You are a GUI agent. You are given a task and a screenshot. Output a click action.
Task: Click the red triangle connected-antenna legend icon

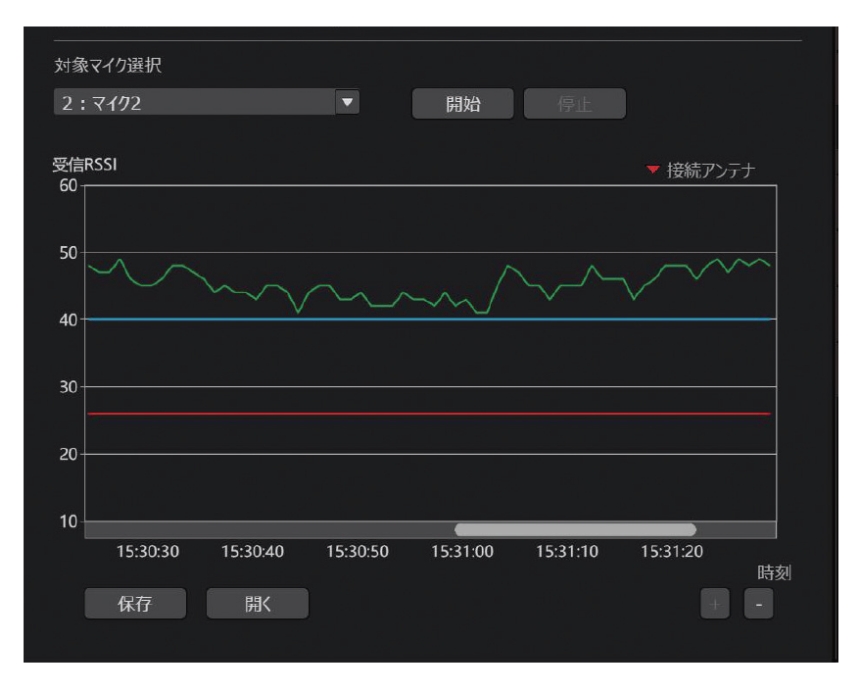click(653, 171)
